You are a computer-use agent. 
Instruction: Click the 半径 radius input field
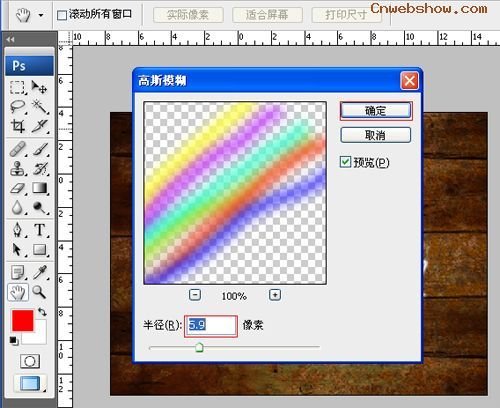click(211, 326)
